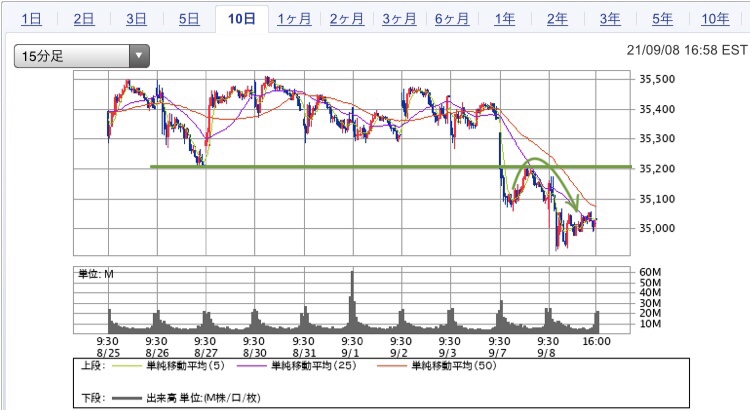This screenshot has height=410, width=750.
Task: Click the timestamp 21/09/08 16:58 EST
Action: click(x=687, y=50)
